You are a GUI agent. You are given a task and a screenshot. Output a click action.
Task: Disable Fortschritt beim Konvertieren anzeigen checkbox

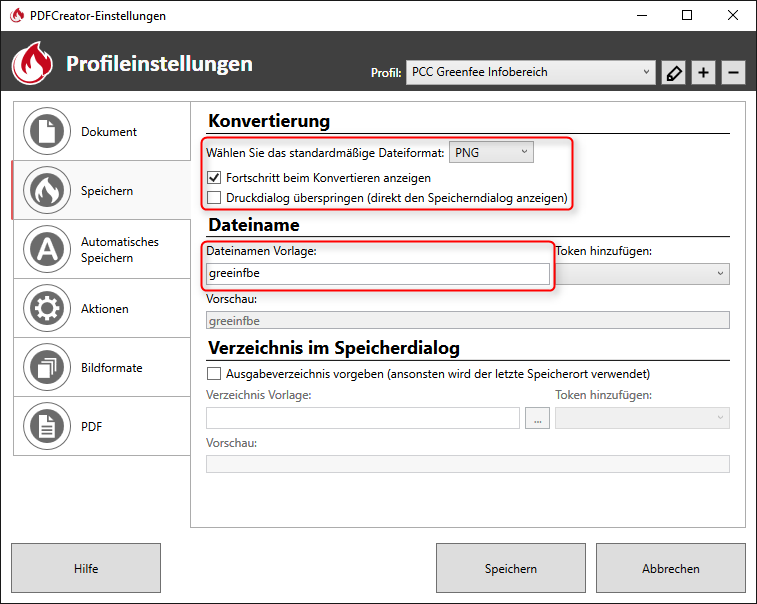coord(214,177)
